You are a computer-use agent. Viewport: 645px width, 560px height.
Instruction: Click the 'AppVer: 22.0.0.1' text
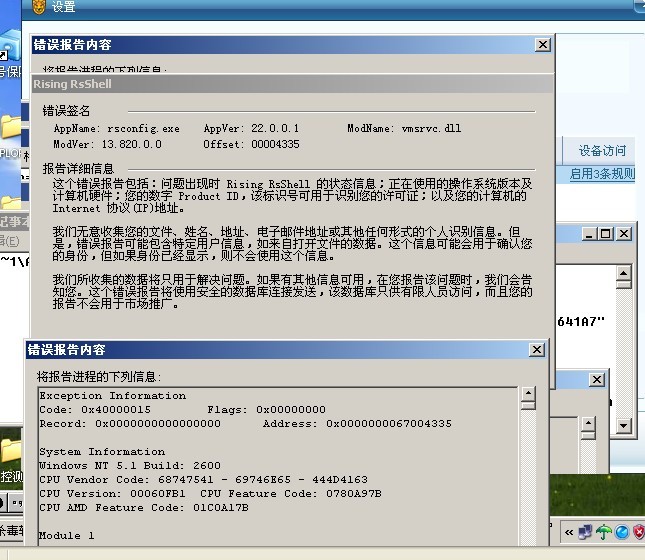251,128
